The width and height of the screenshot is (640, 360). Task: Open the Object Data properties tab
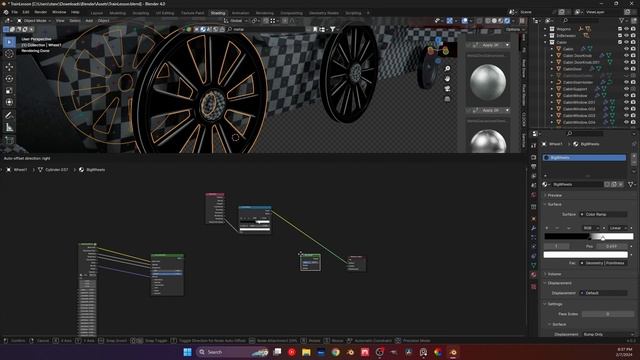click(x=533, y=265)
